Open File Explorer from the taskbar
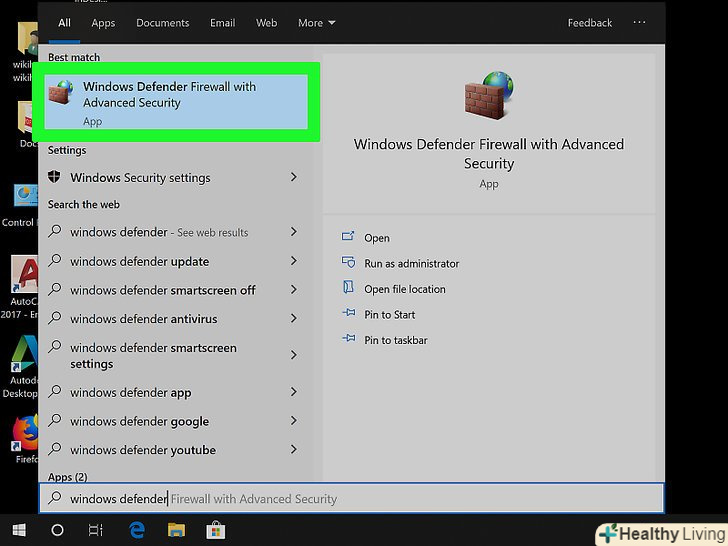 click(176, 530)
